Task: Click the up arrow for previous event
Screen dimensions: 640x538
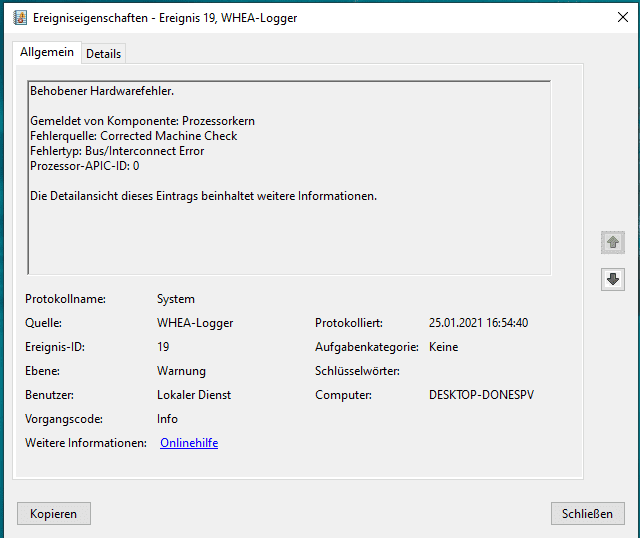Action: coord(613,242)
